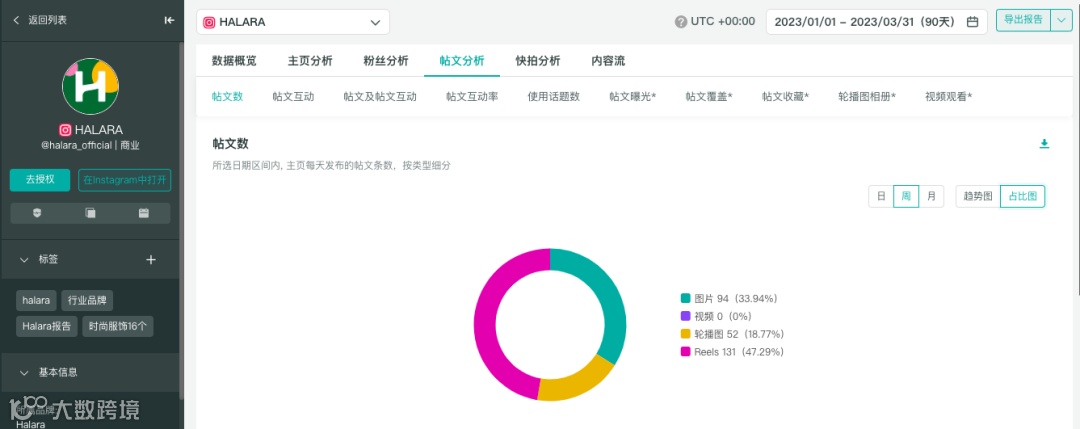Select the 帖文分析 tab
This screenshot has height=429, width=1080.
(462, 61)
